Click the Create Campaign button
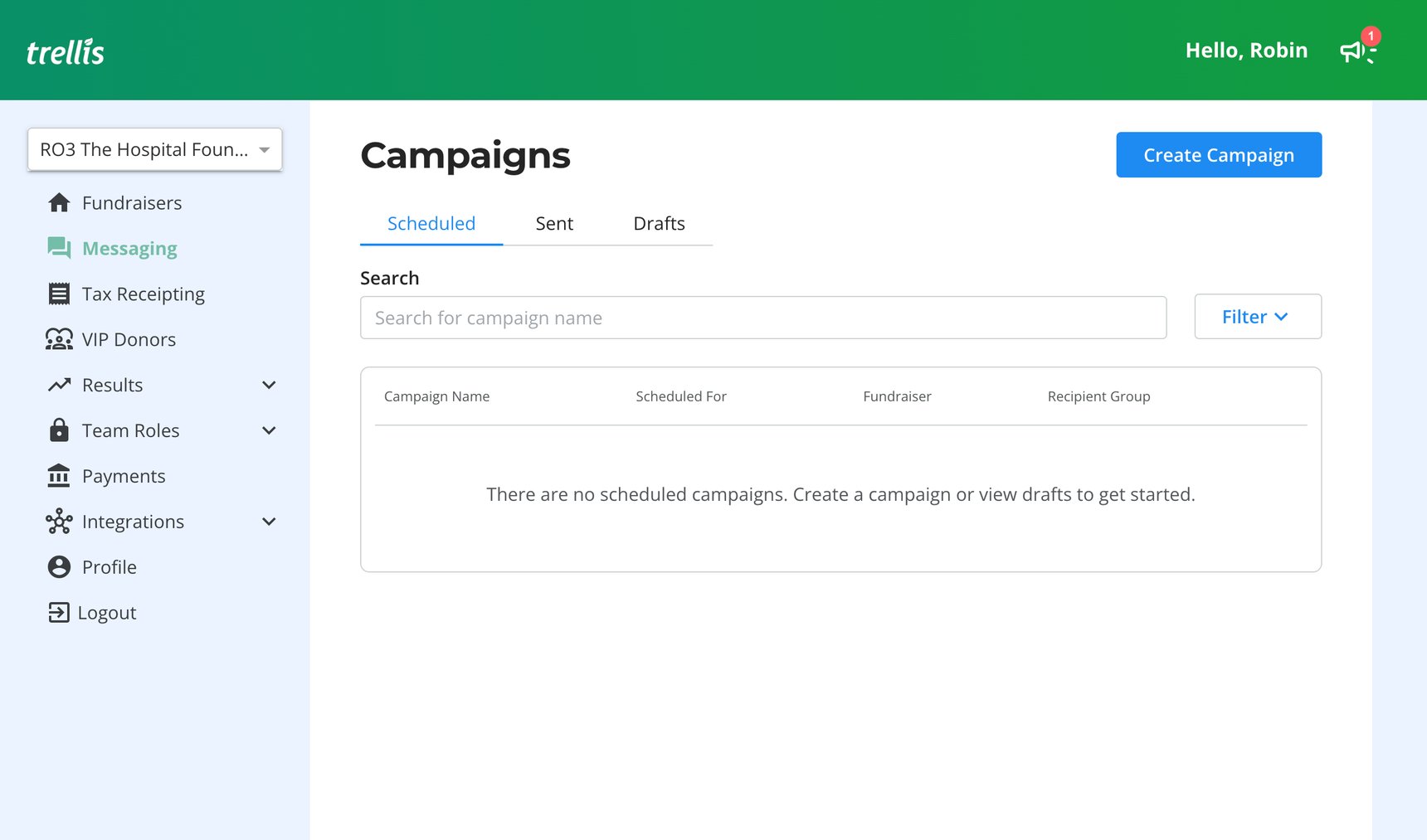This screenshot has width=1427, height=840. click(x=1218, y=154)
